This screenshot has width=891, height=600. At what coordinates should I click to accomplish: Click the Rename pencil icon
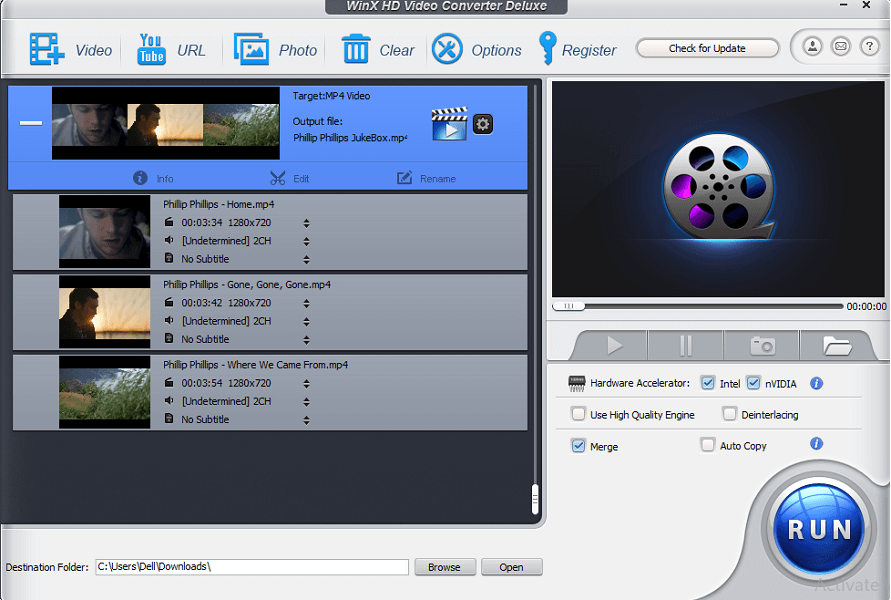coord(404,178)
